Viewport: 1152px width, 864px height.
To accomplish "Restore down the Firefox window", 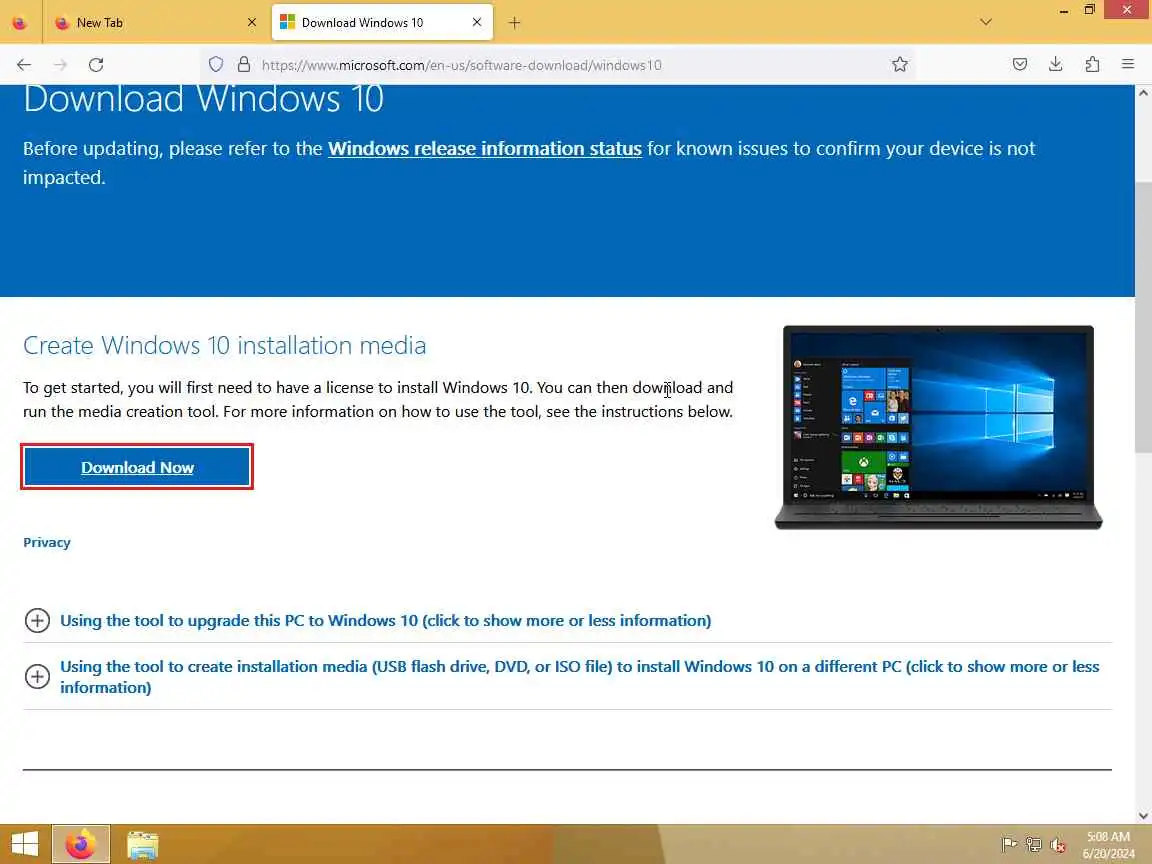I will (1090, 10).
